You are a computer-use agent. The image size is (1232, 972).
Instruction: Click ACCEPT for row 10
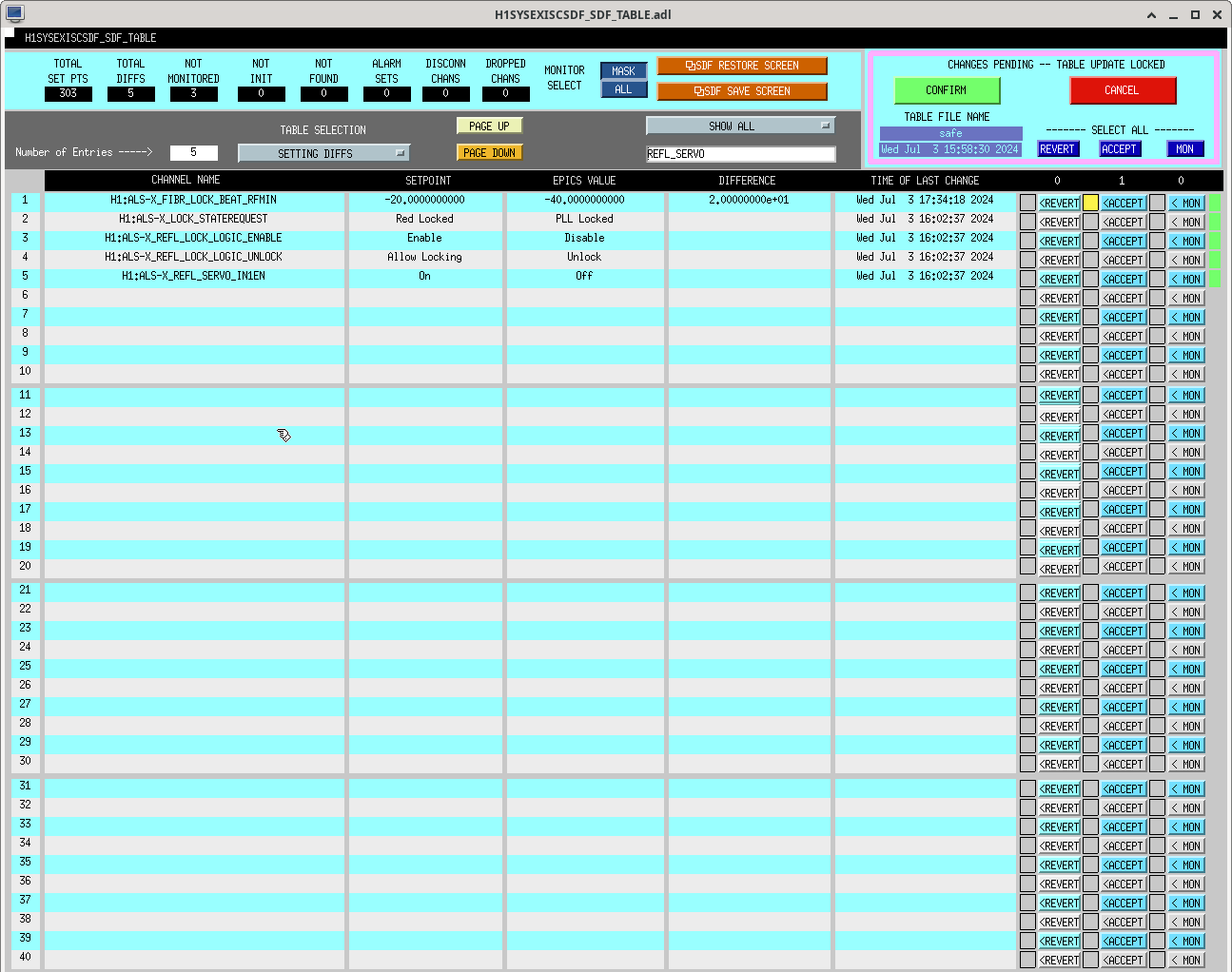(x=1124, y=375)
